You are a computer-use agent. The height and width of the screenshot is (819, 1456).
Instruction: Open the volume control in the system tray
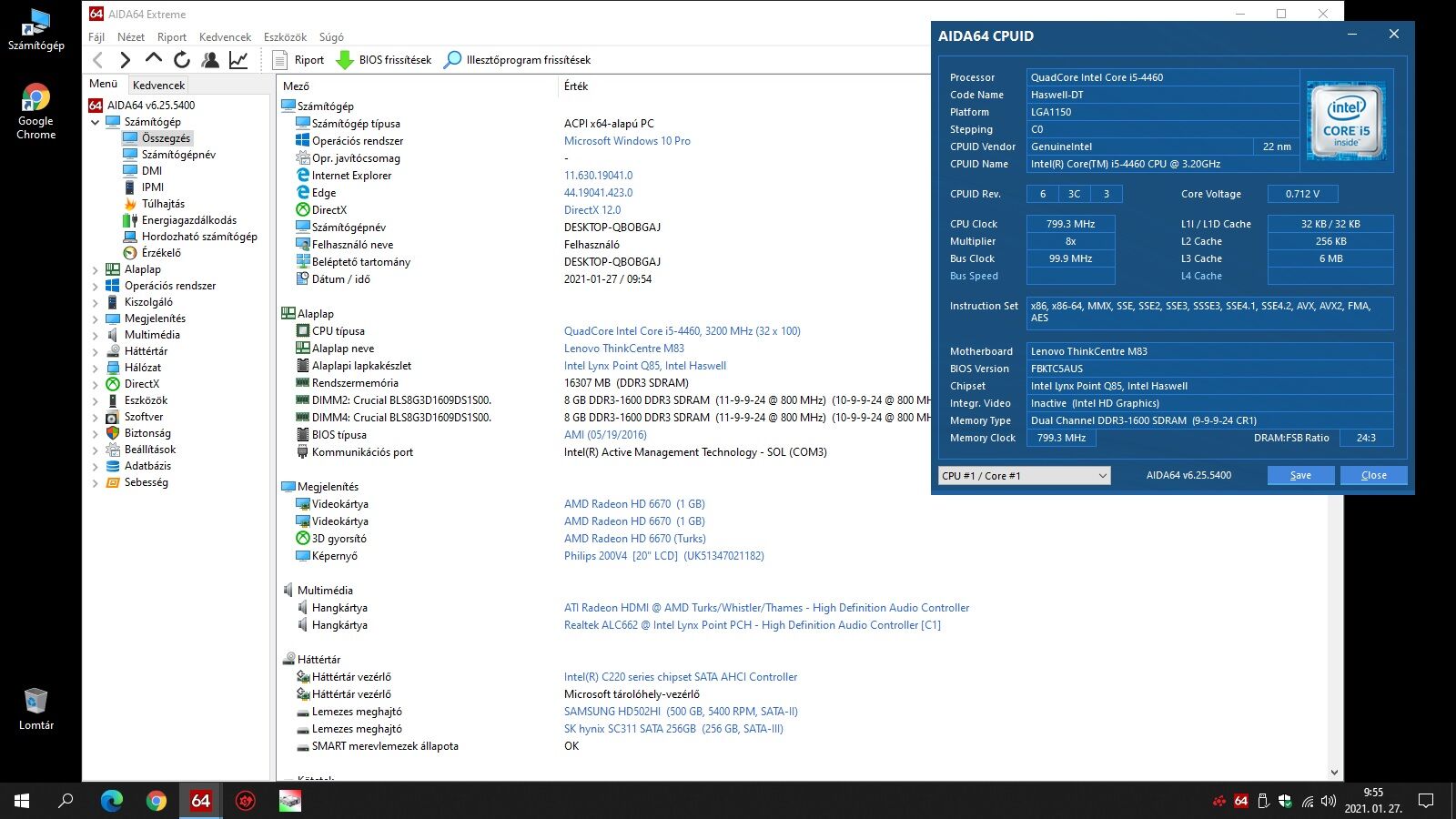point(1329,801)
